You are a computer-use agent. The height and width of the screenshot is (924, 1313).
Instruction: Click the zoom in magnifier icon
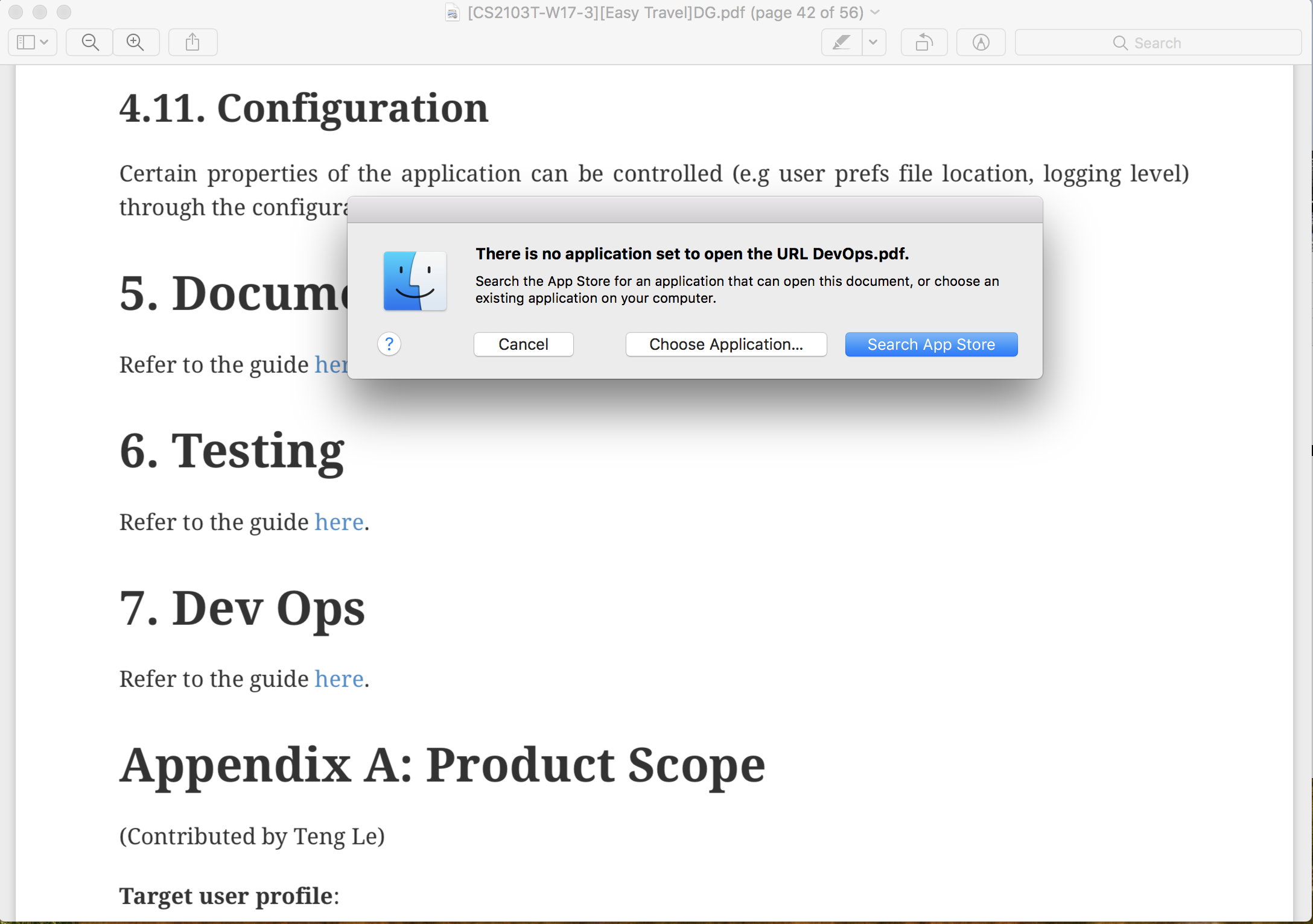point(136,42)
